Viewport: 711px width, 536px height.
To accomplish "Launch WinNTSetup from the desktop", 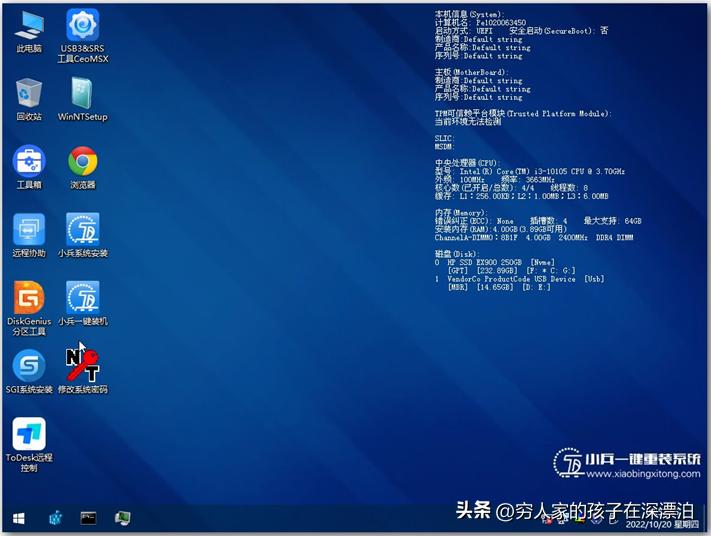I will 83,99.
